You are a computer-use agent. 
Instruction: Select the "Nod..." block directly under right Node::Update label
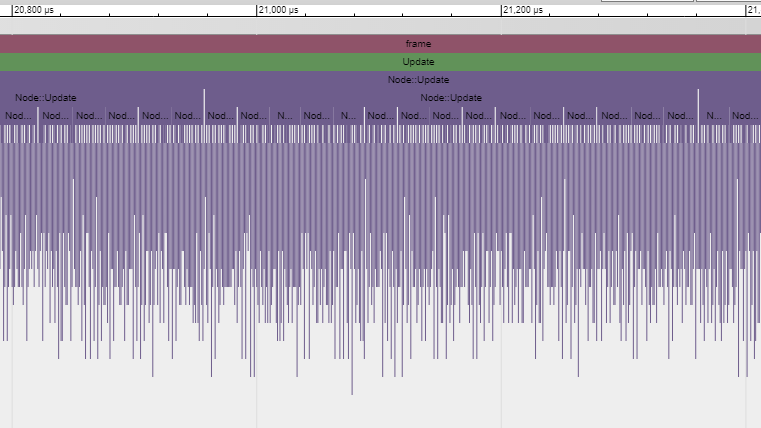tap(446, 116)
